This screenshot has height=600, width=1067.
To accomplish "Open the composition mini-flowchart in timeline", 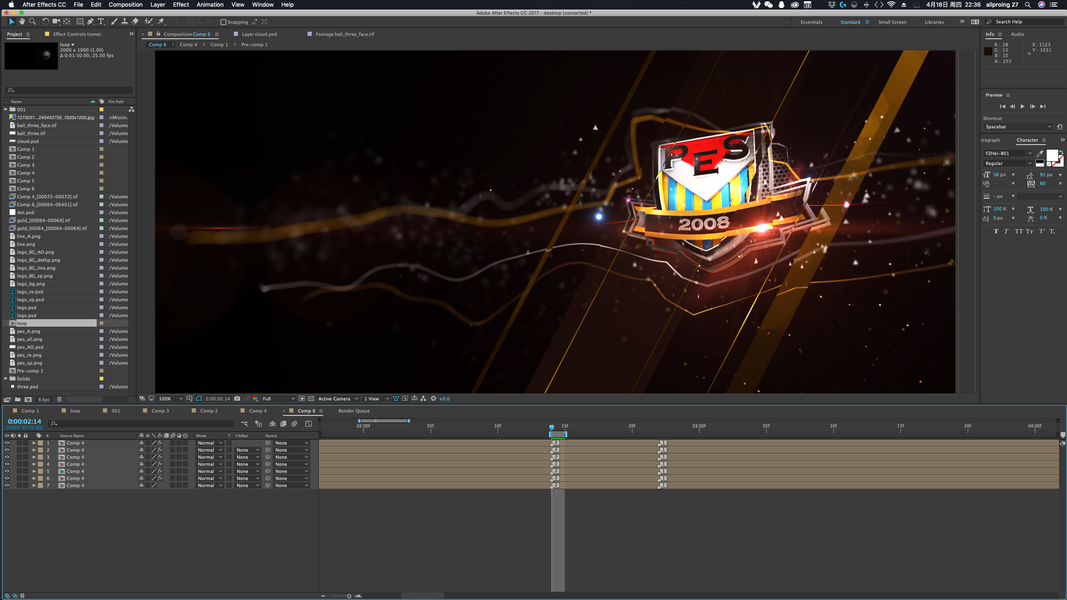I will (244, 424).
